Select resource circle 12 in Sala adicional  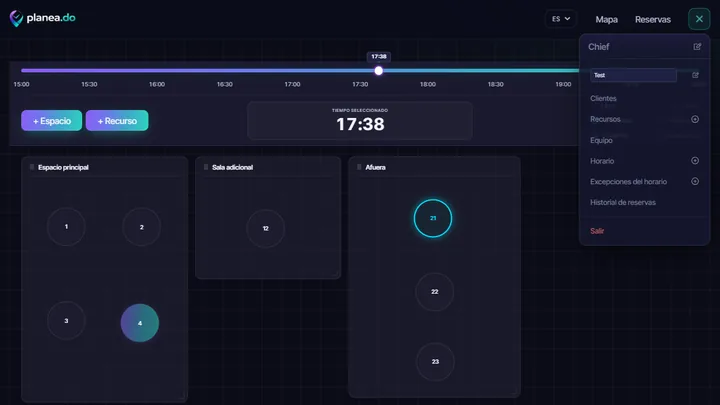(265, 228)
